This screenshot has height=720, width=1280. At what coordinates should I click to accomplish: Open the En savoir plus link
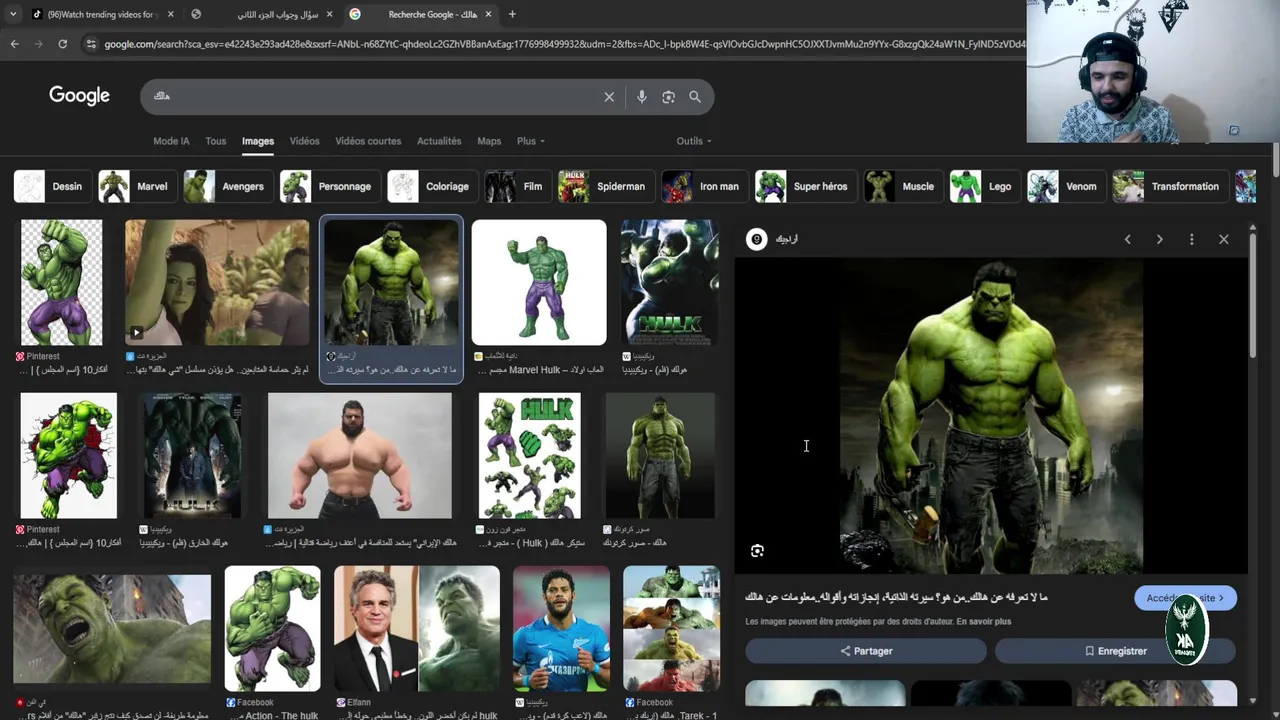[983, 622]
